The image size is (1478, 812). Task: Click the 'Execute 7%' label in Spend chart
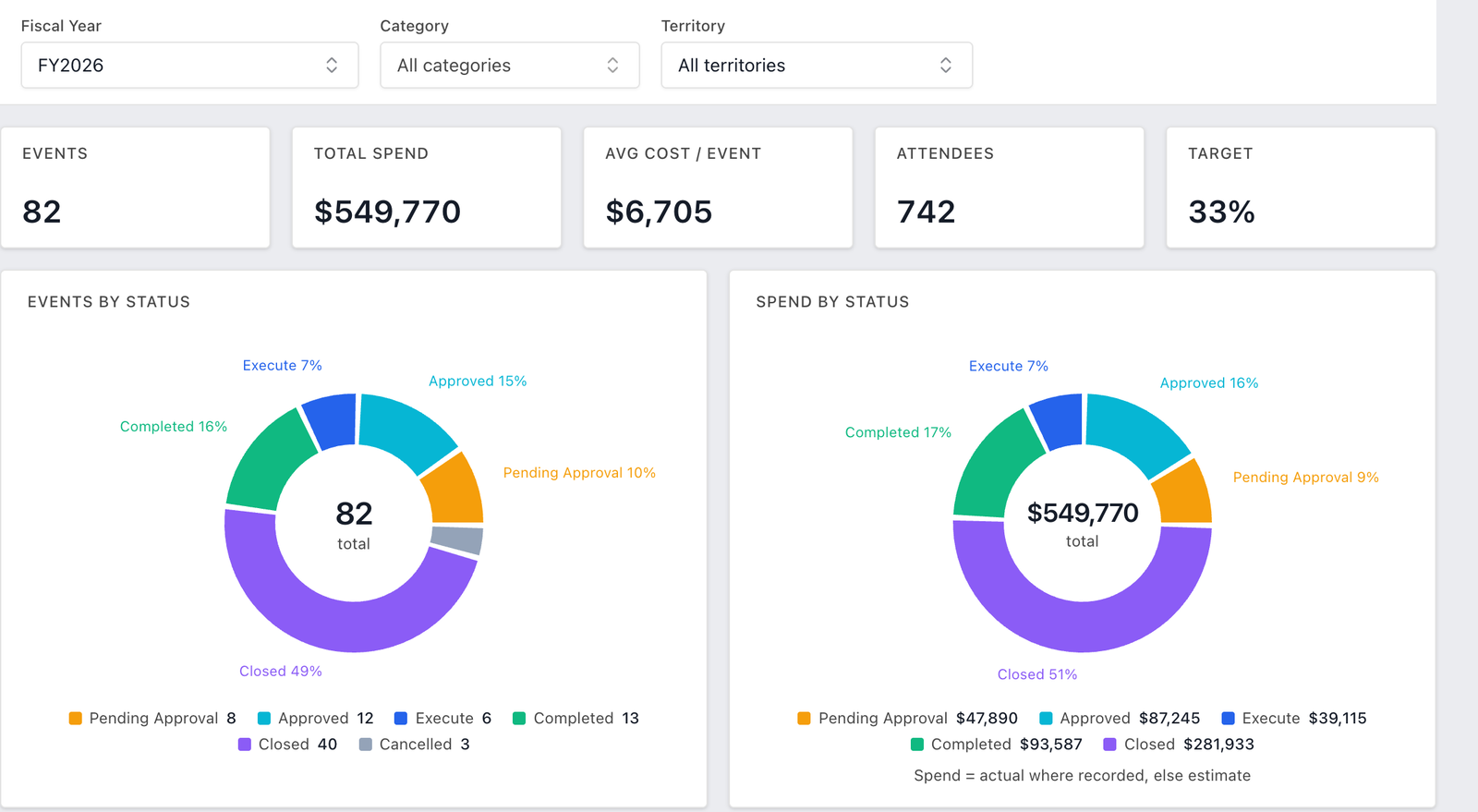[1009, 367]
